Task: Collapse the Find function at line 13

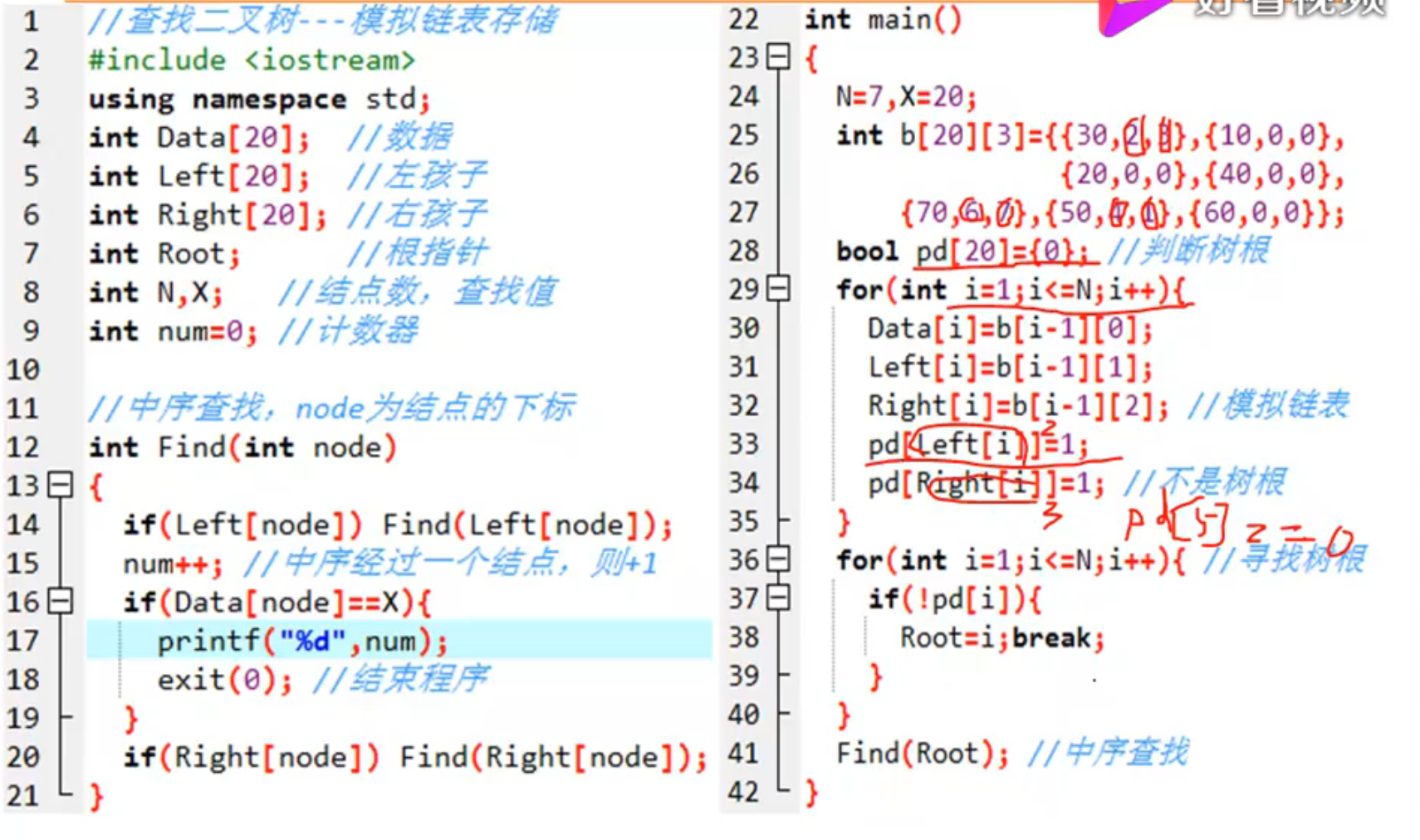Action: point(58,486)
